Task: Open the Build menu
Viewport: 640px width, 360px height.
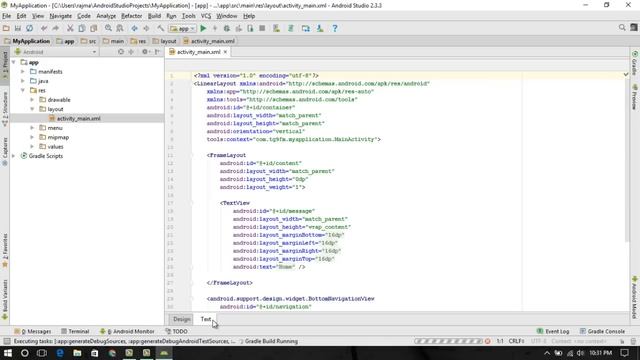Action: click(x=154, y=16)
